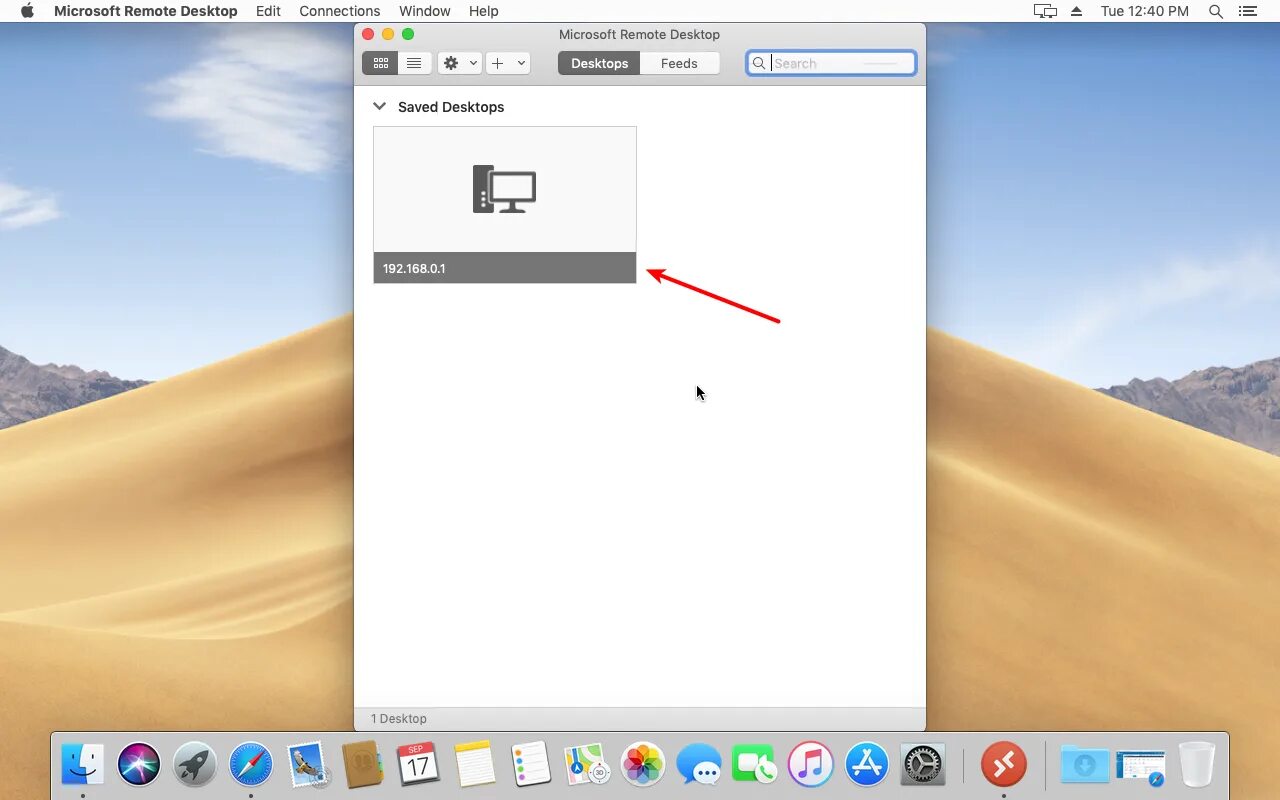Open FaceTime icon in Dock
The image size is (1280, 800).
(755, 765)
